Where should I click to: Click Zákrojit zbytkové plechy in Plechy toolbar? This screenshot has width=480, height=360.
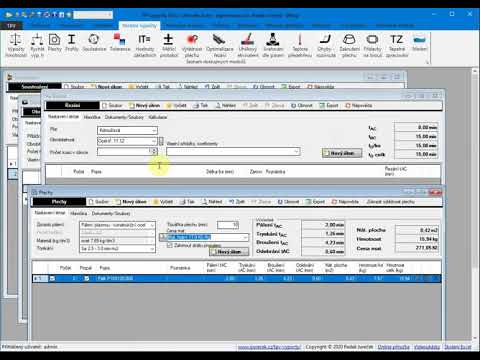[390, 202]
